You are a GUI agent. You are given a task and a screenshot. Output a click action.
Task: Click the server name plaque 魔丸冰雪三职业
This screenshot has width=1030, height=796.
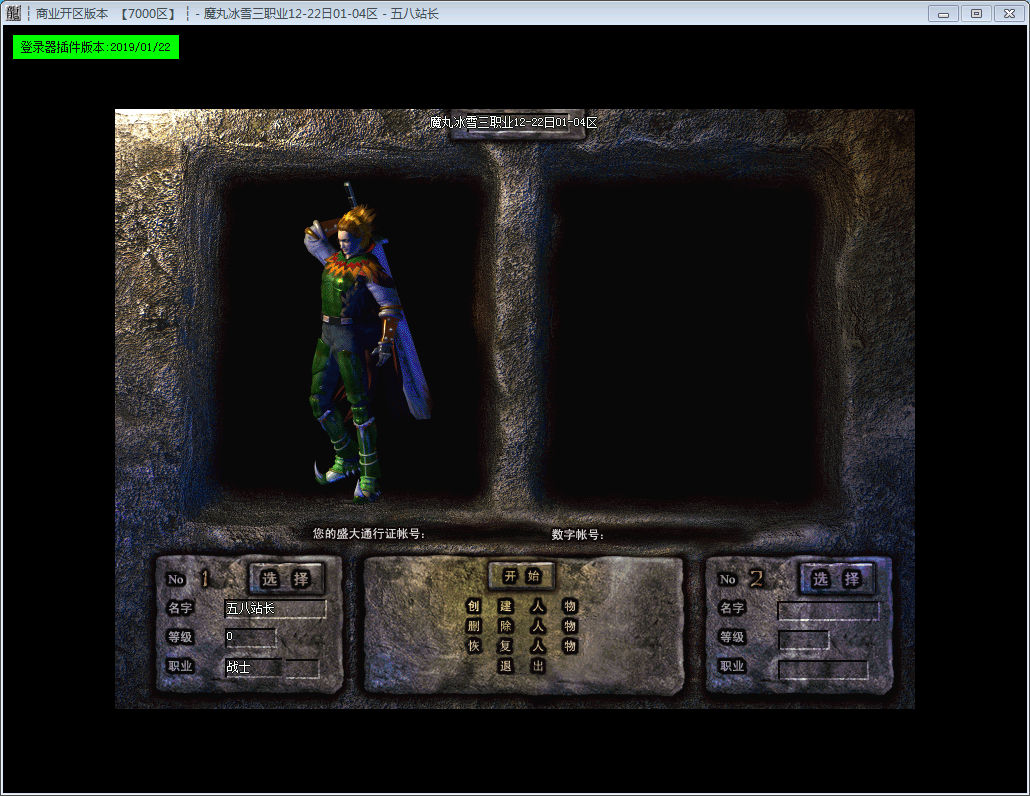[516, 123]
